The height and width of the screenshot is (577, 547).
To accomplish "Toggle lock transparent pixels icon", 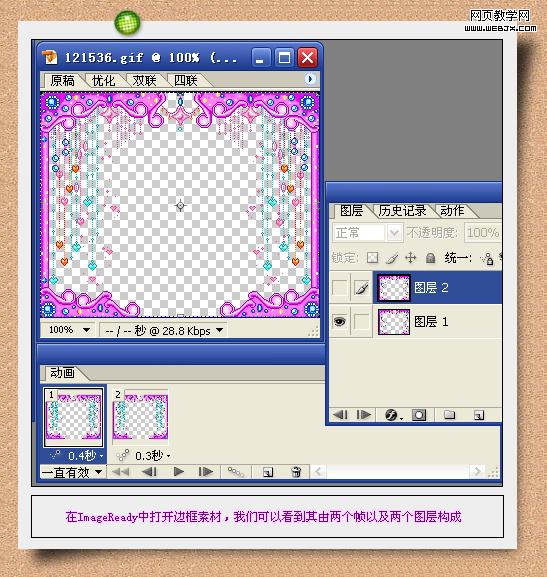I will (x=373, y=258).
